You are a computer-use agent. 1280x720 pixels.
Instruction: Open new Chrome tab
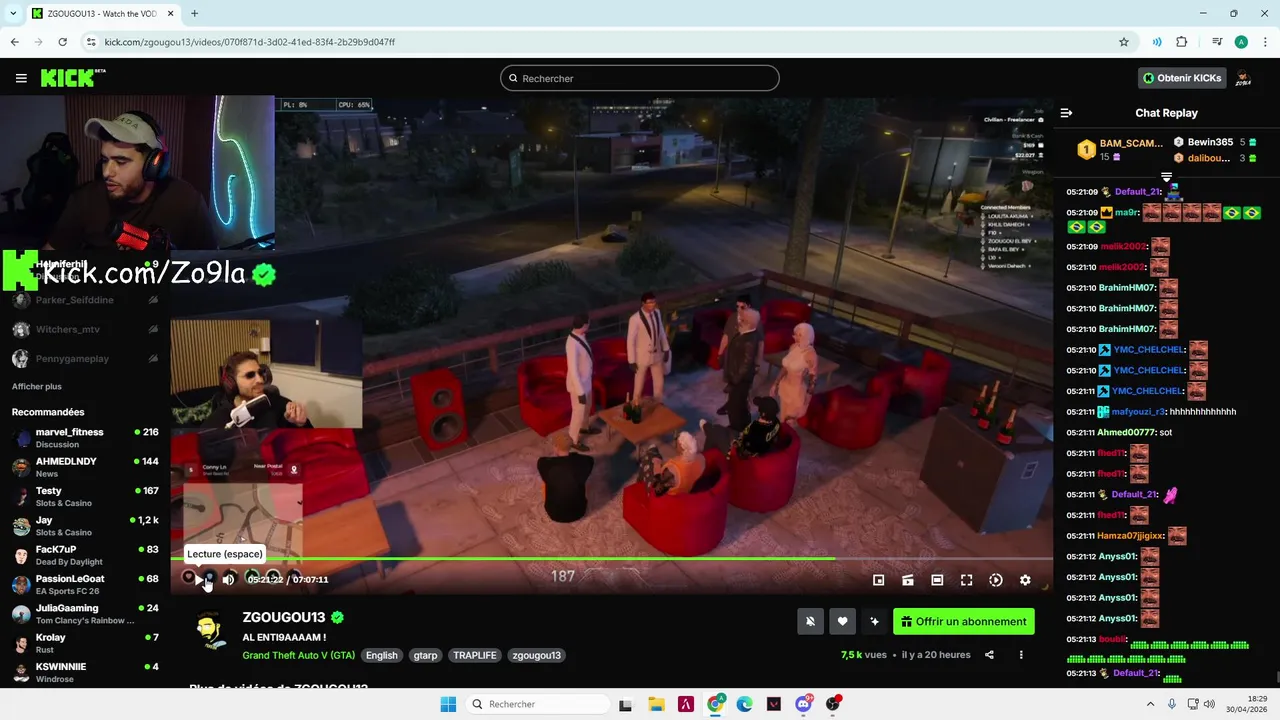pos(194,13)
